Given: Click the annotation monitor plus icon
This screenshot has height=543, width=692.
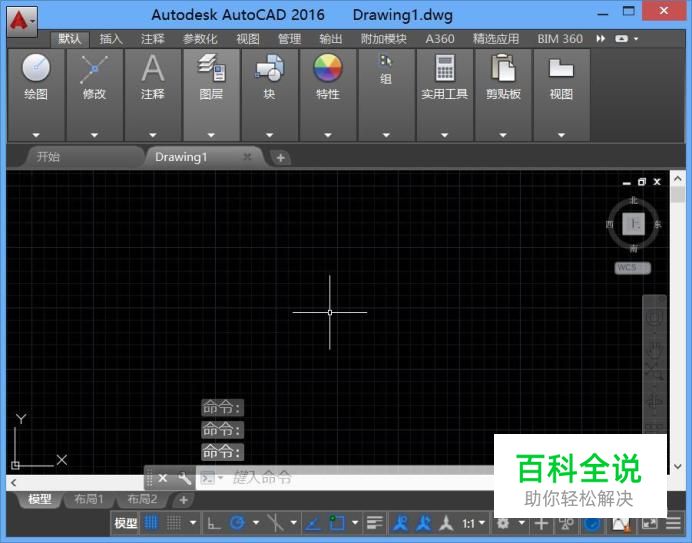Looking at the screenshot, I should click(x=542, y=524).
